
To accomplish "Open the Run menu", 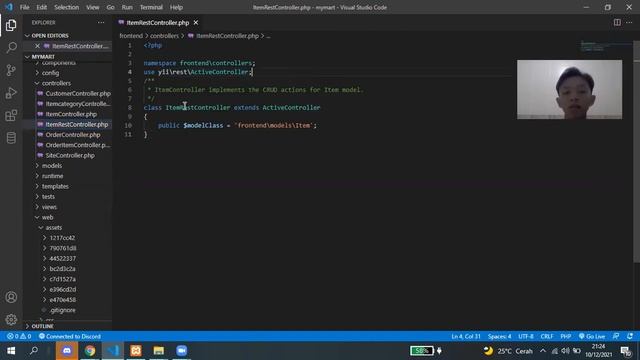I will point(127,7).
